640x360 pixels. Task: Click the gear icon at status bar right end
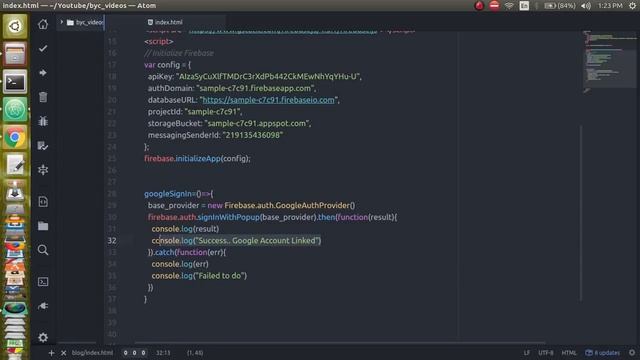[x=632, y=353]
